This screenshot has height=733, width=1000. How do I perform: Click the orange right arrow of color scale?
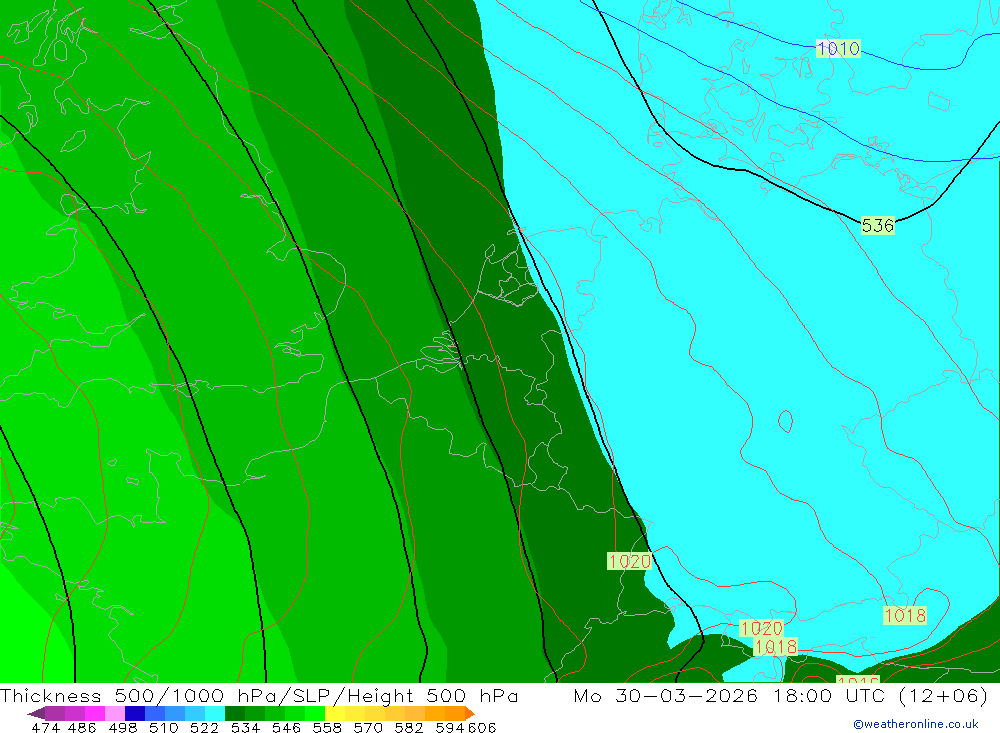coord(469,713)
